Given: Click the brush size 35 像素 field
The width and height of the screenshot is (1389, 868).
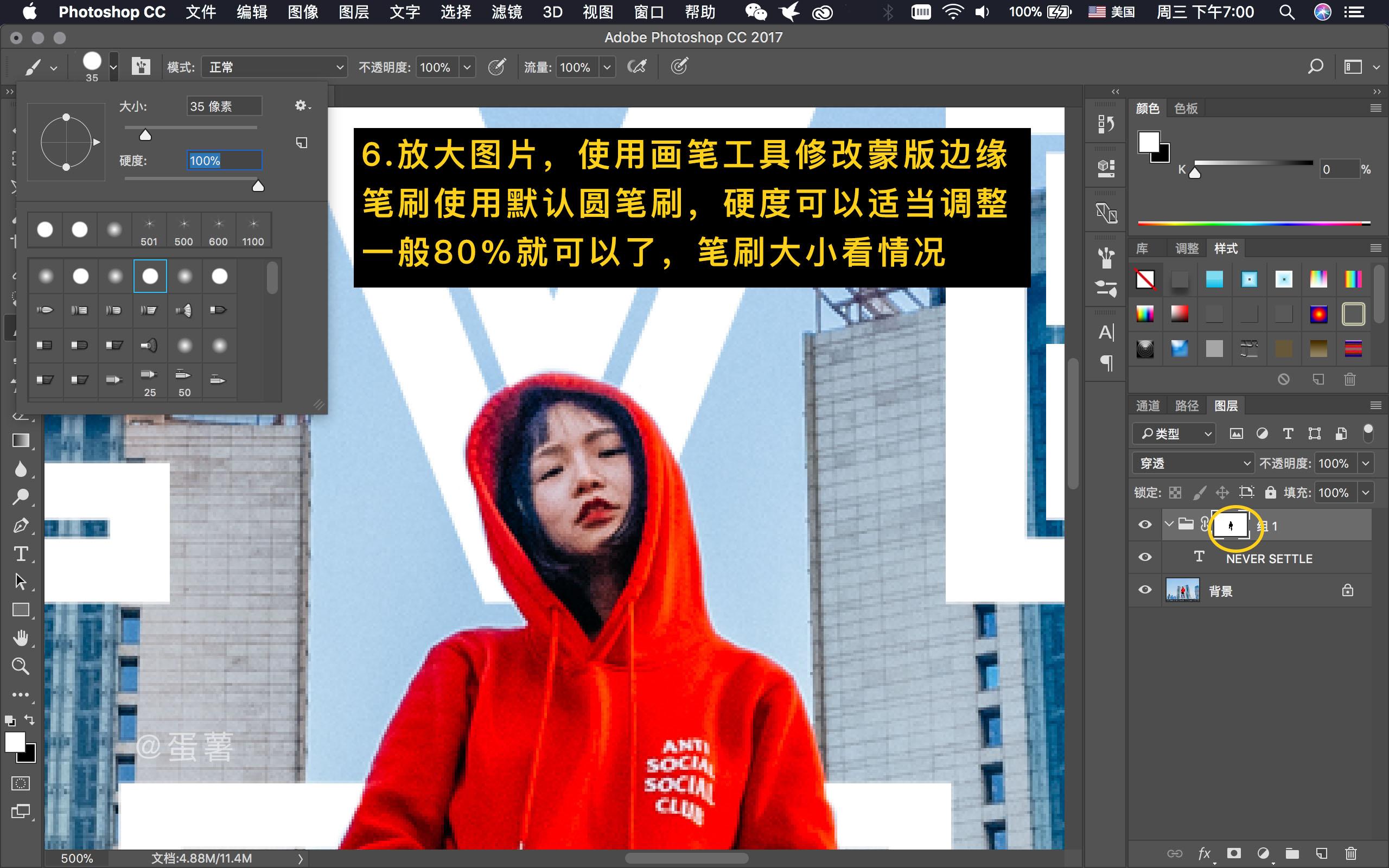Looking at the screenshot, I should click(x=225, y=106).
